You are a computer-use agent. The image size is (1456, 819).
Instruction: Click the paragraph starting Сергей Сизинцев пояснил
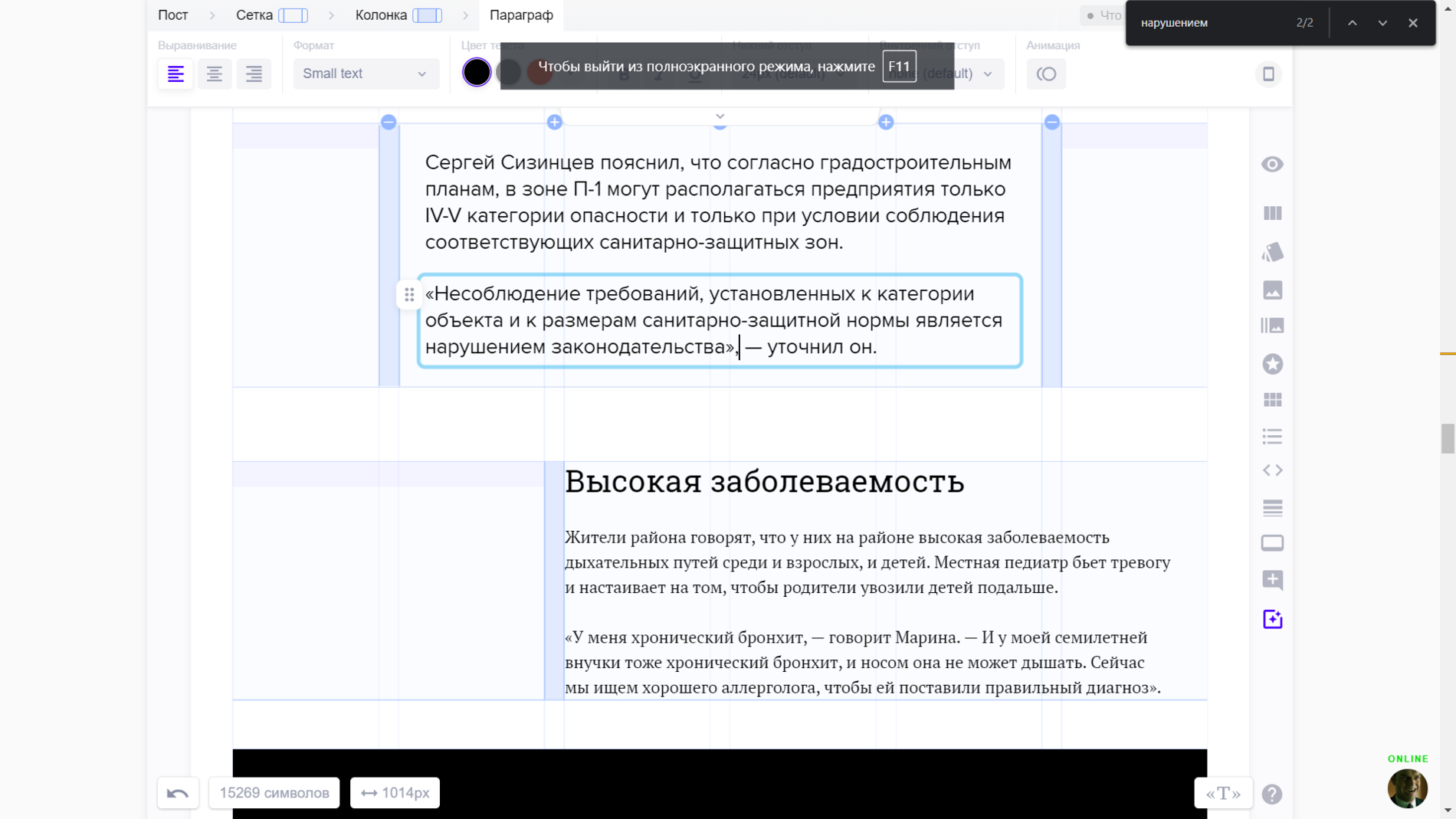(719, 202)
